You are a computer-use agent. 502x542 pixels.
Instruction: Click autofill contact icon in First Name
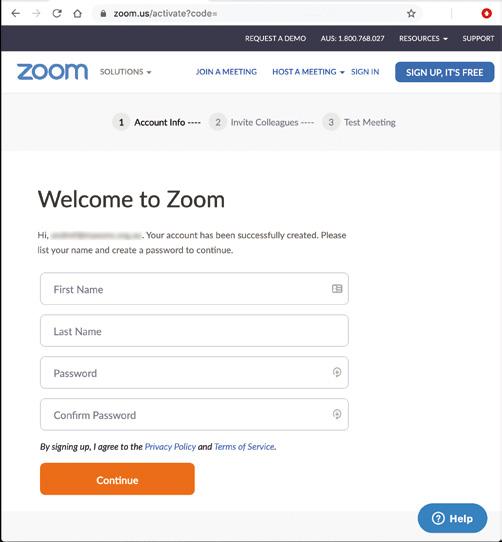click(337, 289)
